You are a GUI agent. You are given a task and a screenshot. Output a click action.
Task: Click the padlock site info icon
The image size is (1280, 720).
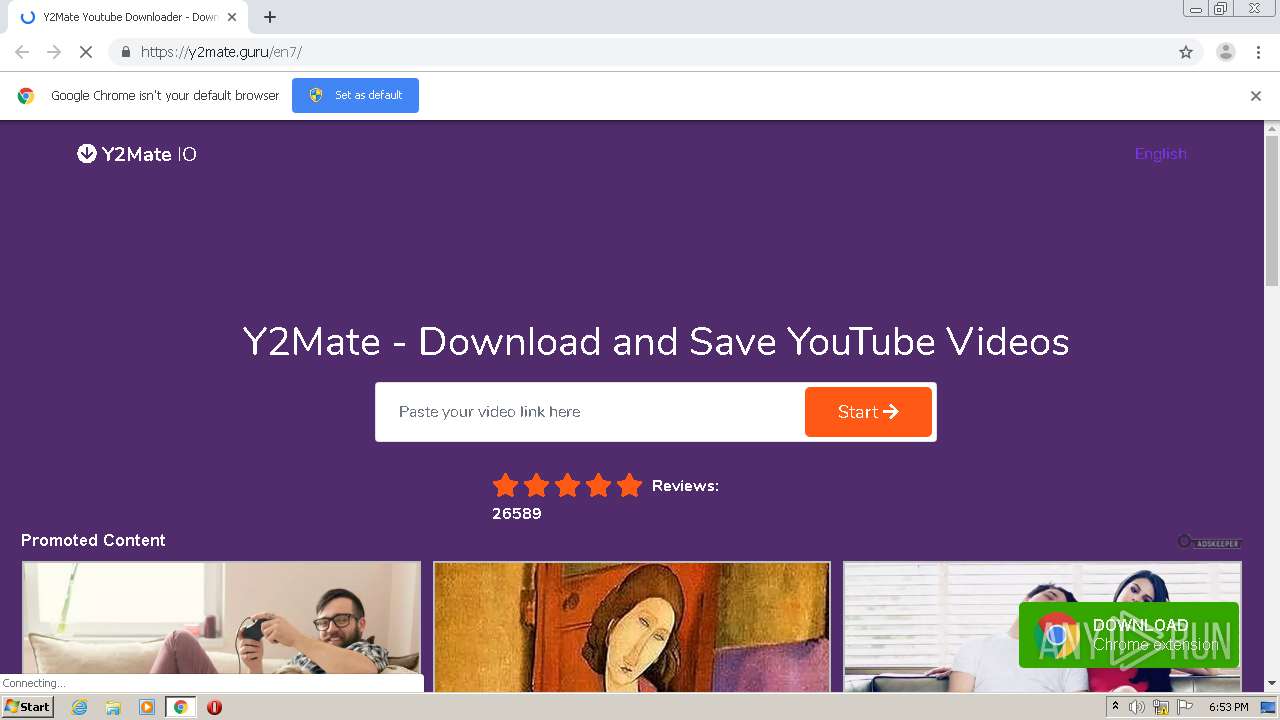tap(125, 52)
